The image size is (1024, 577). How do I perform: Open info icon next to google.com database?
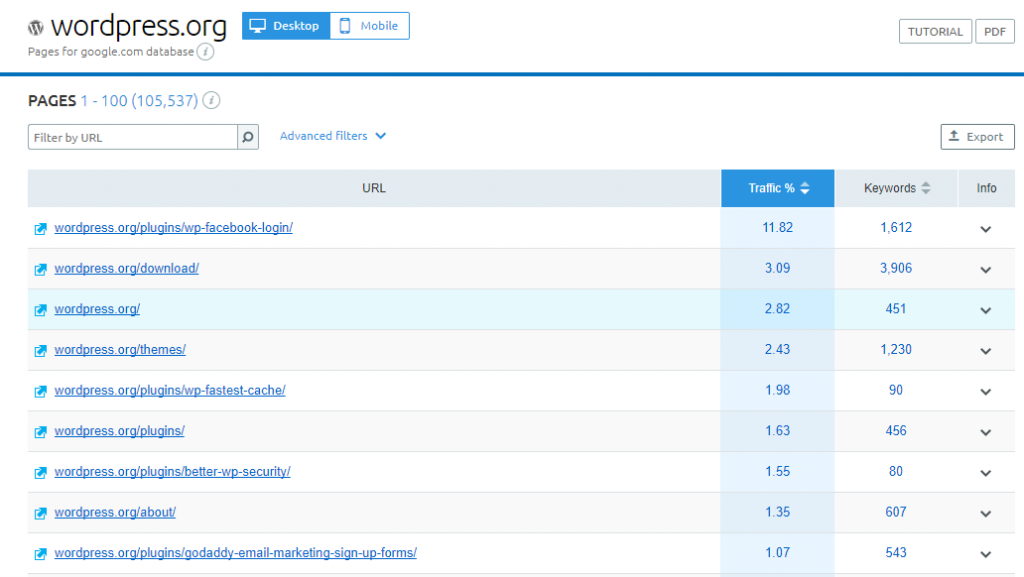click(206, 52)
